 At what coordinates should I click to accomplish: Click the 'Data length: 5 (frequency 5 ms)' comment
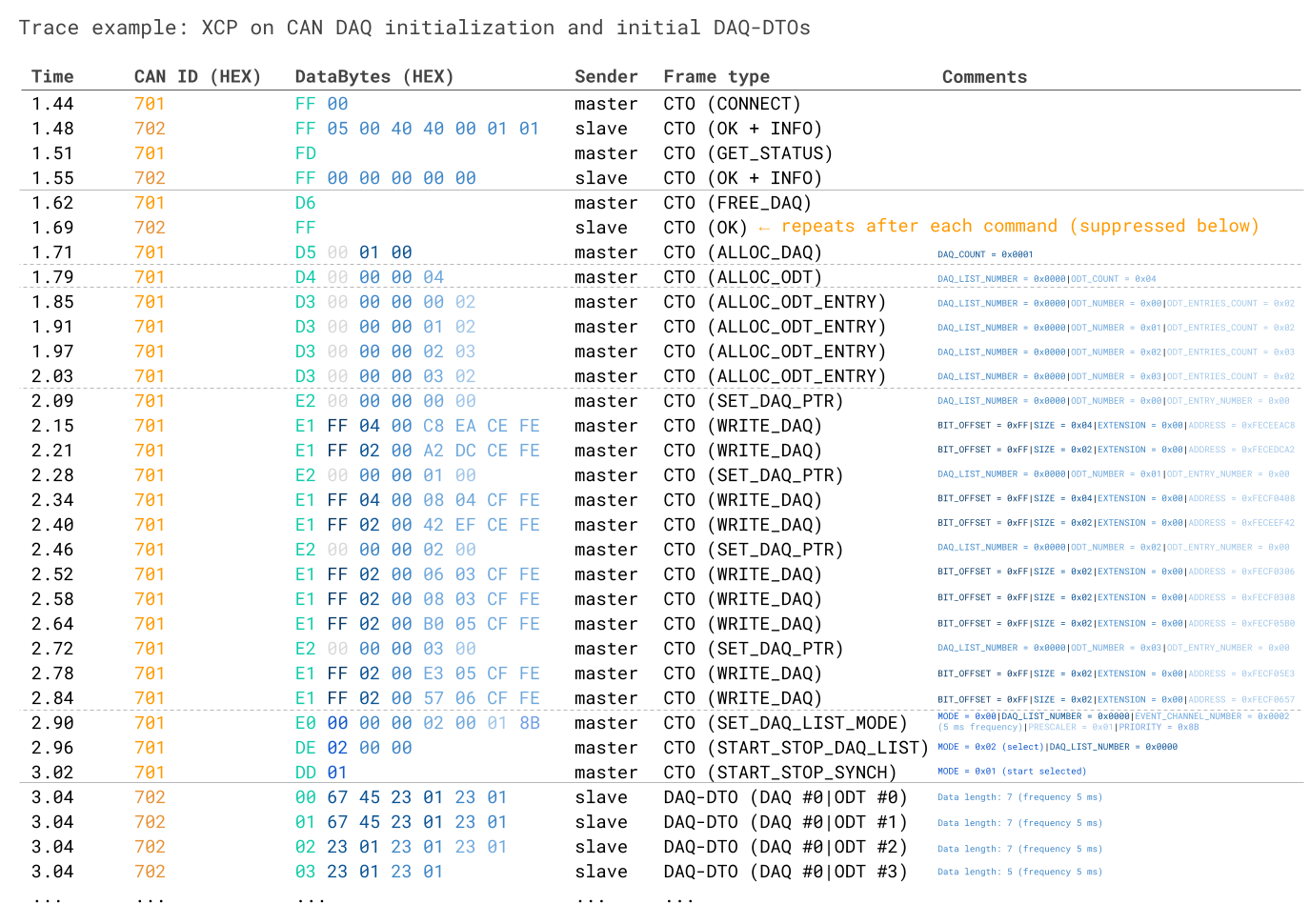tap(1019, 872)
